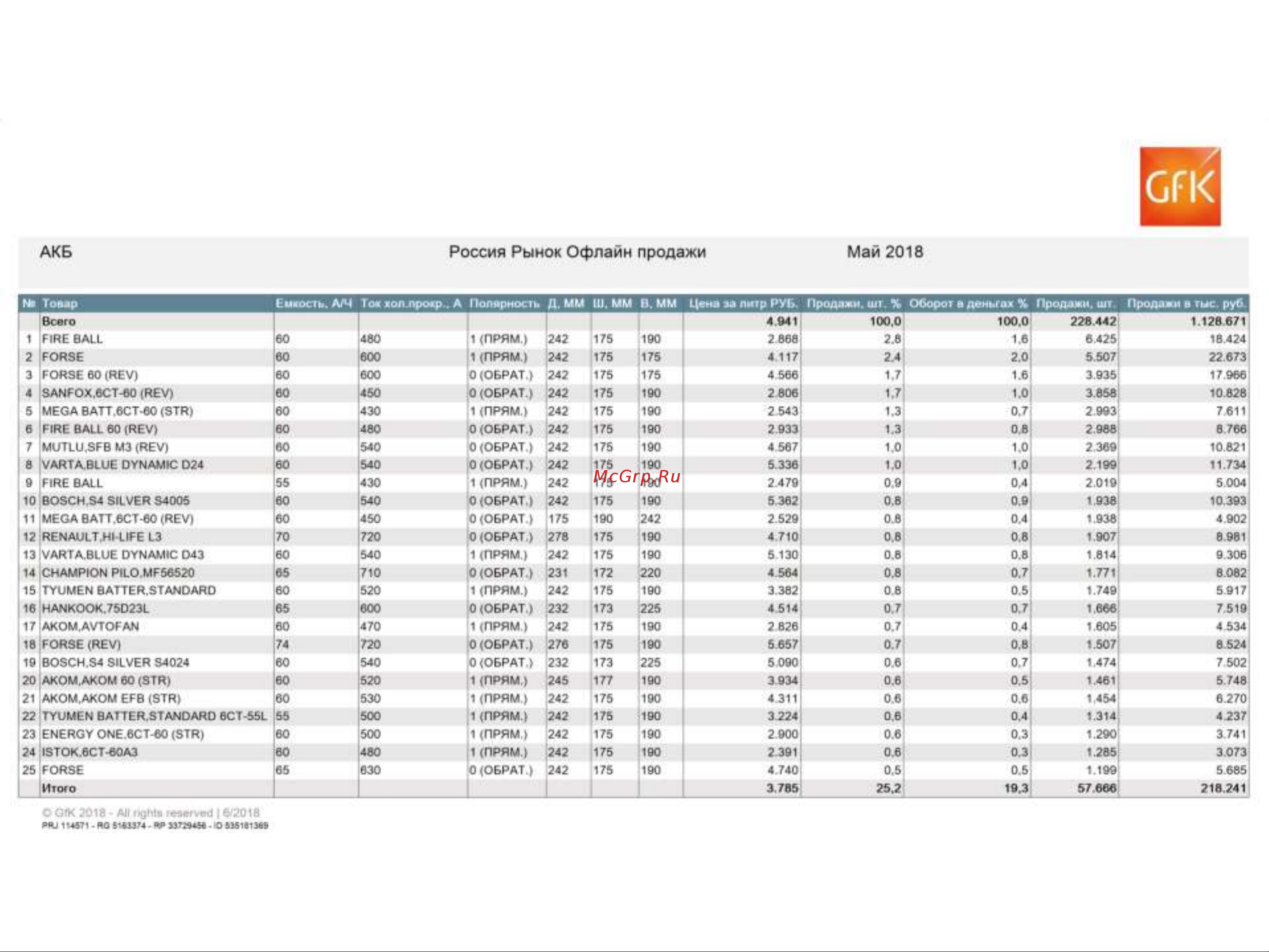Viewport: 1269px width, 952px height.
Task: Select row 'MEGA BATT,6CT-60 (STR)'
Action: [633, 411]
